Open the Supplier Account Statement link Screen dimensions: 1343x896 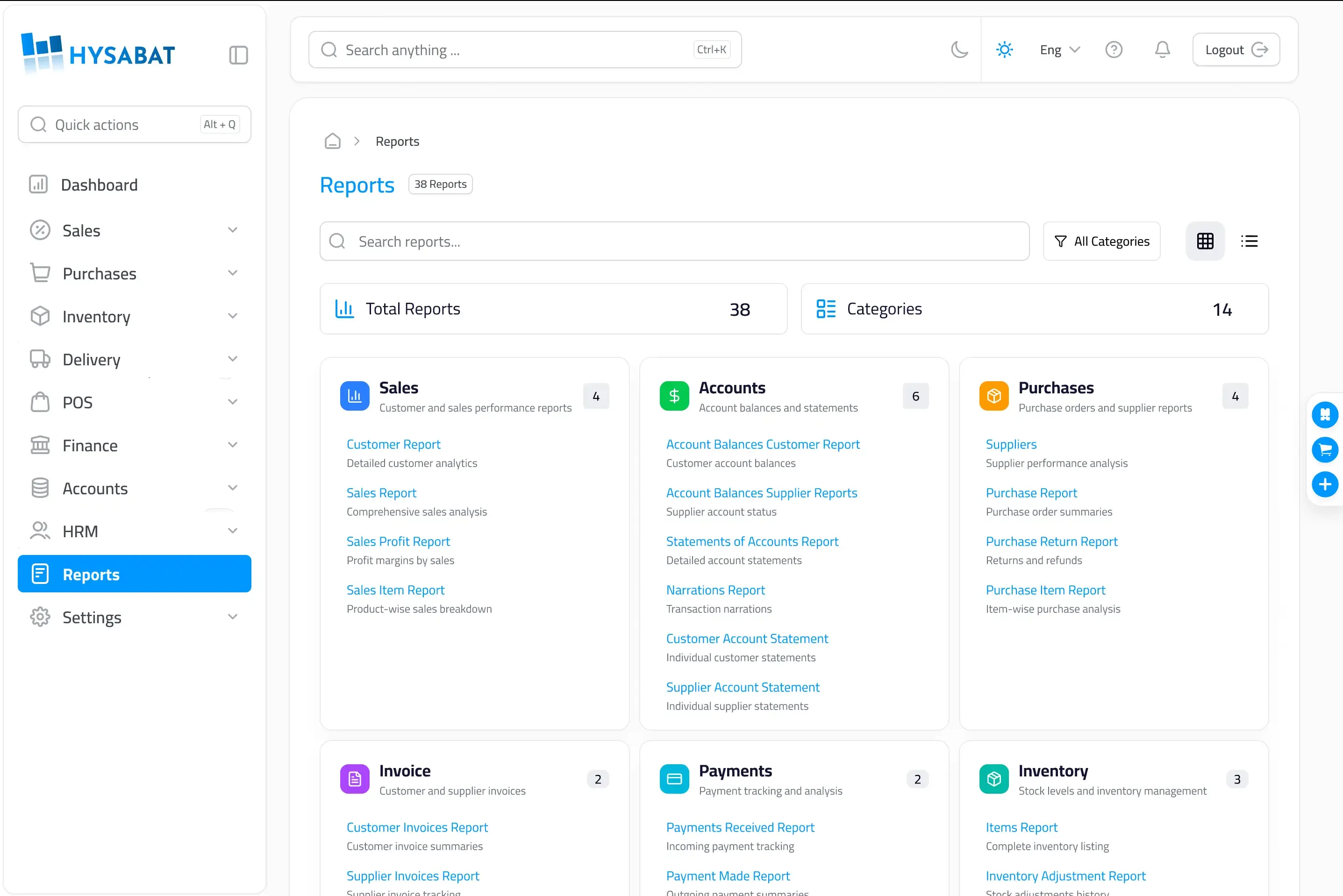point(743,687)
